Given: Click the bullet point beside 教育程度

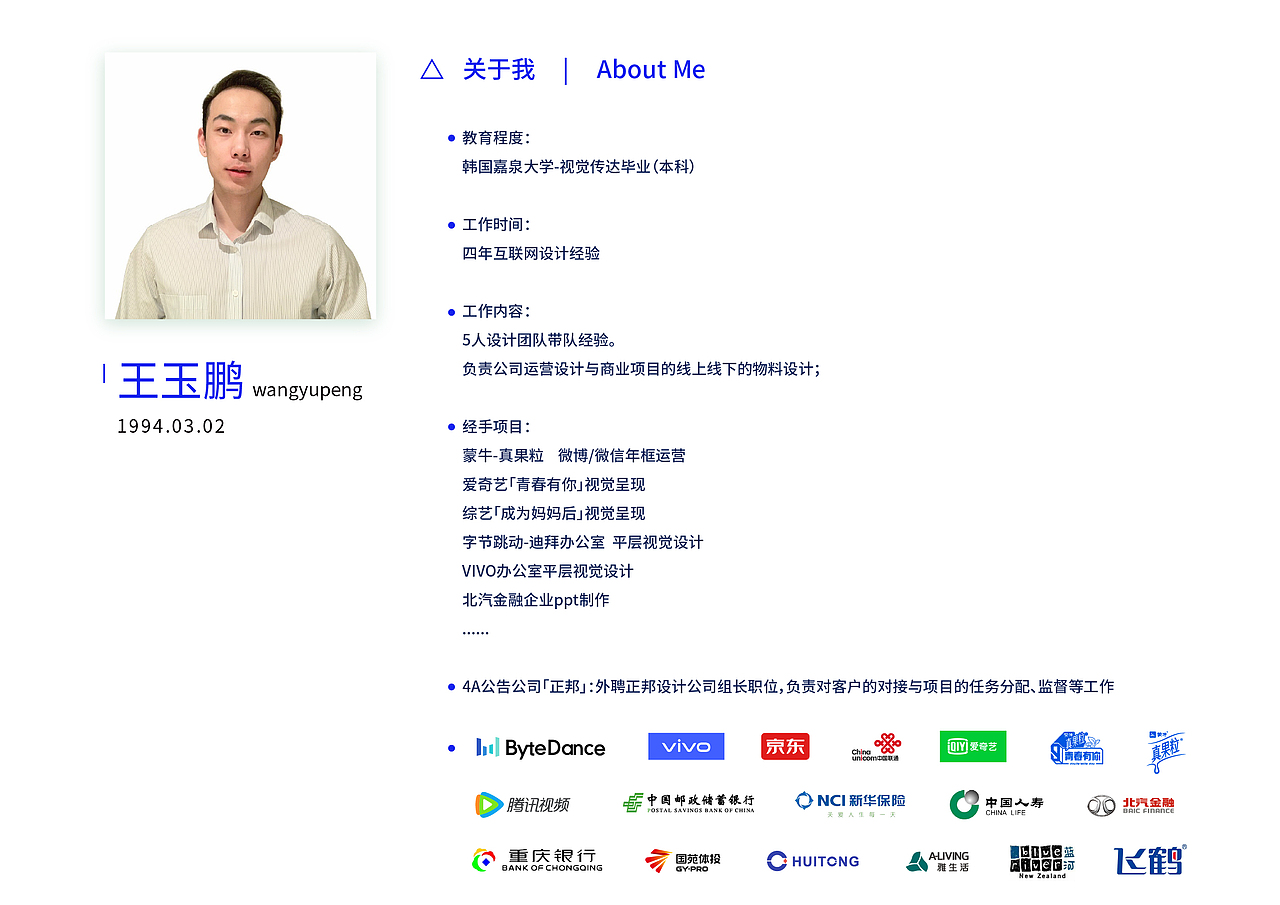Looking at the screenshot, I should (x=449, y=138).
